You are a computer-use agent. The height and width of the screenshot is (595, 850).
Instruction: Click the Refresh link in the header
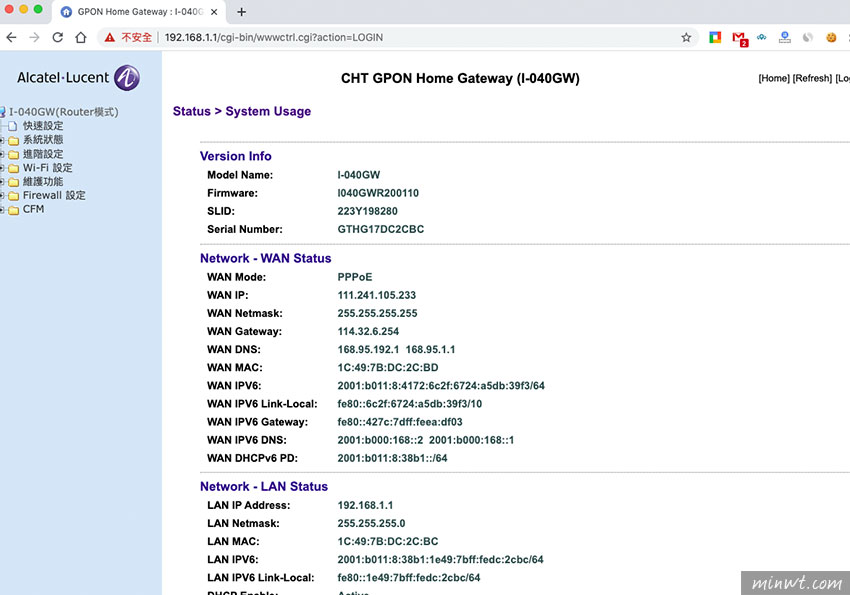tap(812, 78)
